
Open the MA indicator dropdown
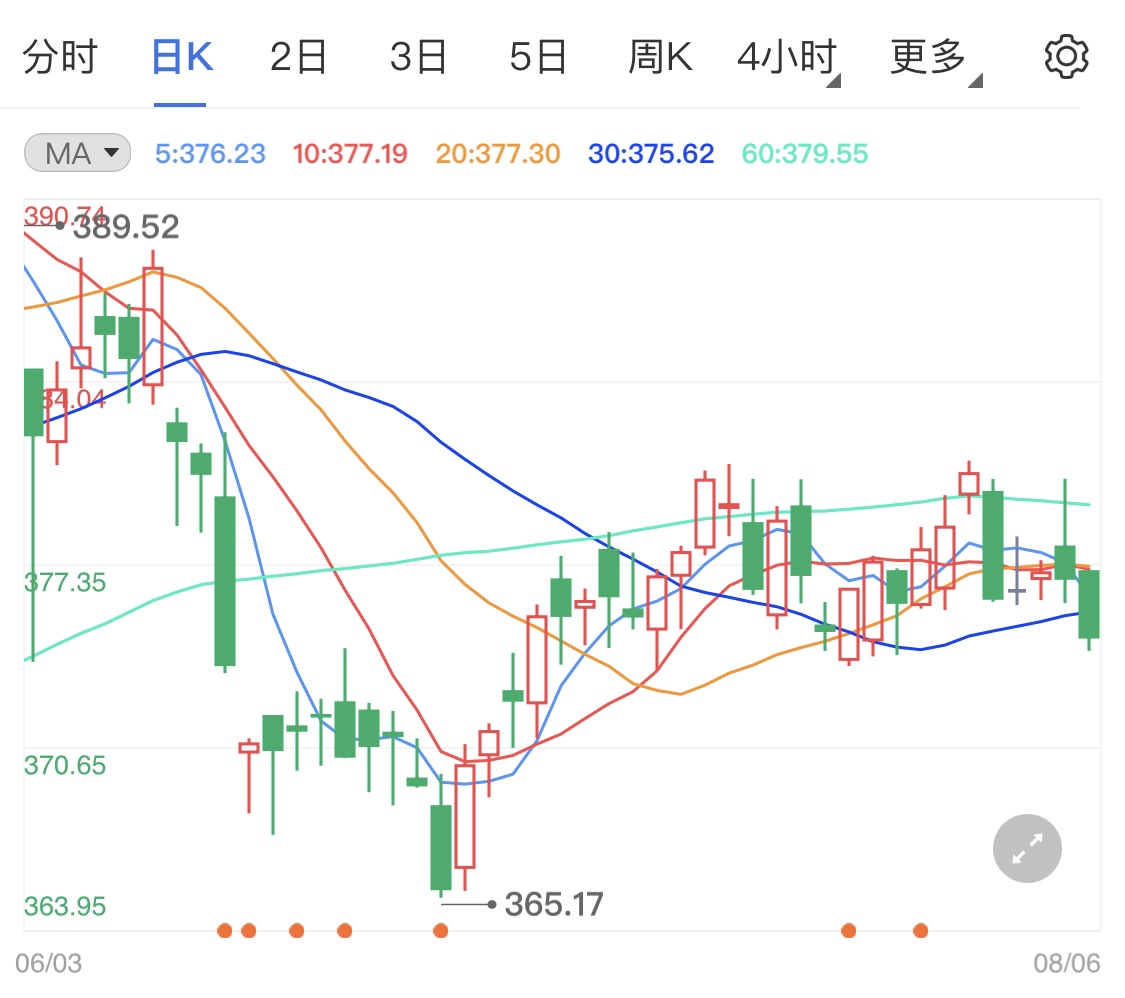click(77, 153)
